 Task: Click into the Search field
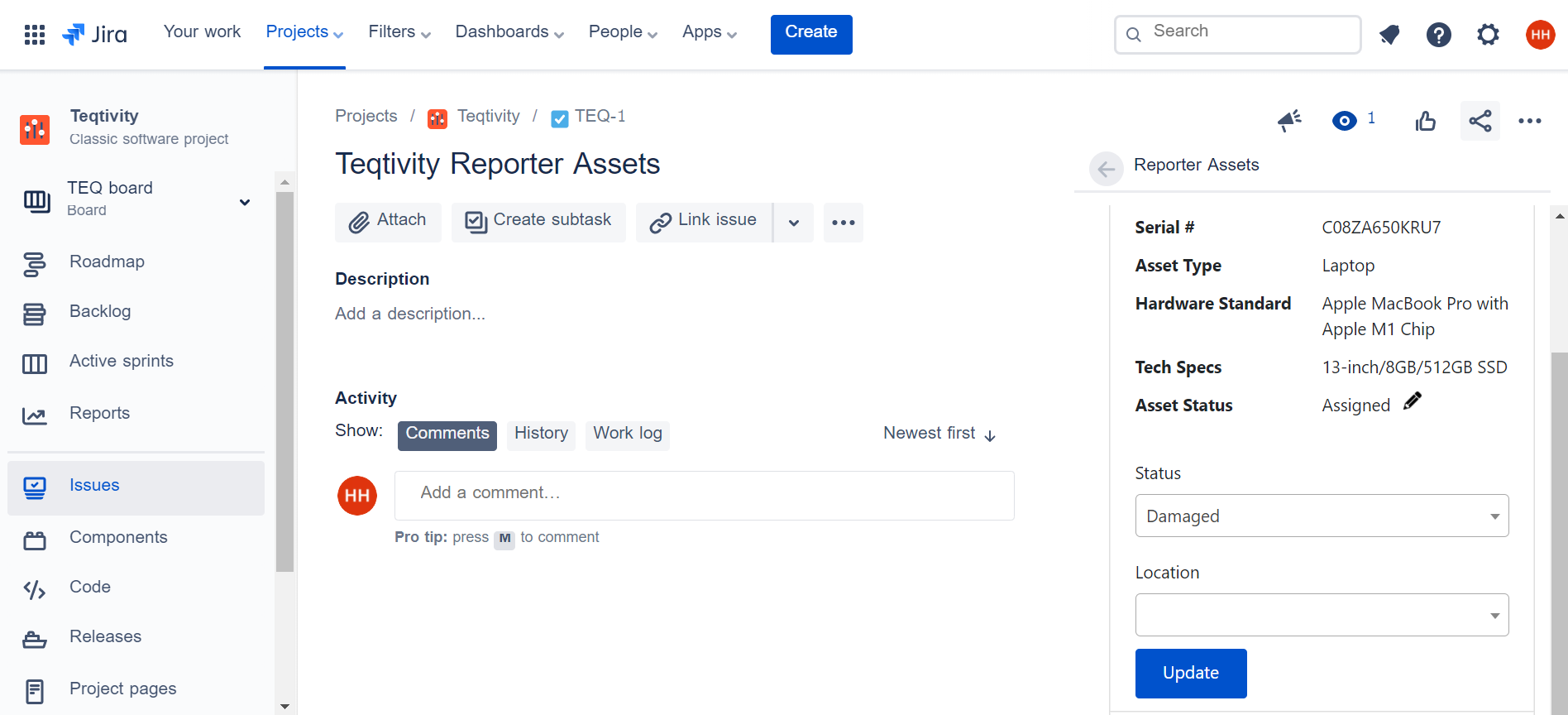pos(1237,34)
